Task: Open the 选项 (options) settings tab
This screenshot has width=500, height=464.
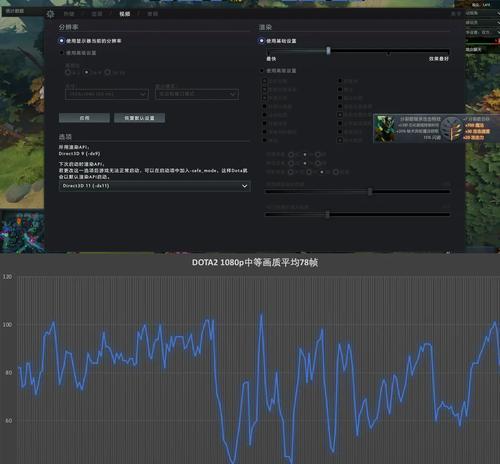Action: [x=97, y=14]
